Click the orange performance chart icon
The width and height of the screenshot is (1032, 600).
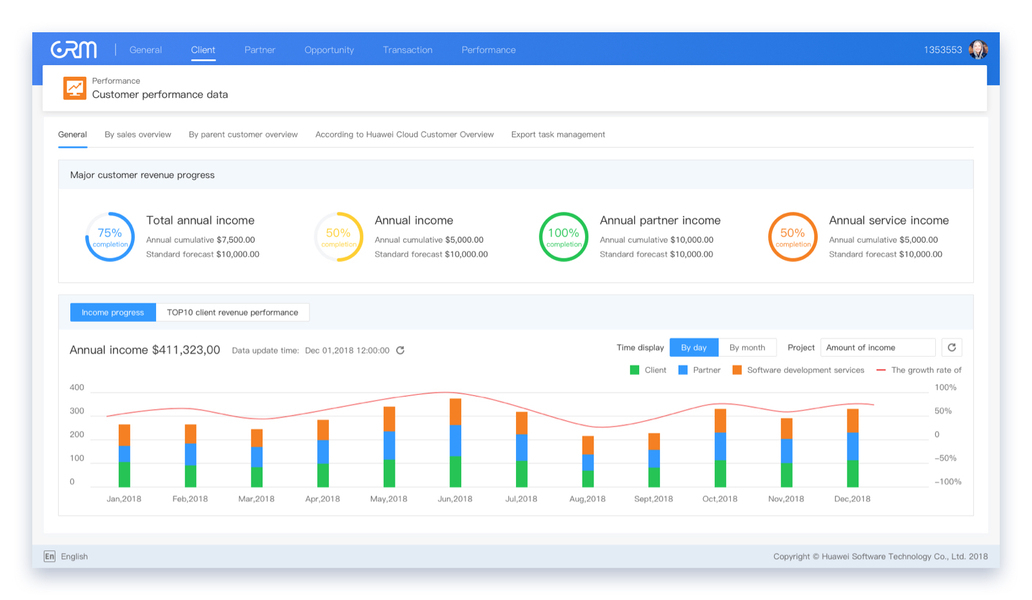(x=74, y=88)
